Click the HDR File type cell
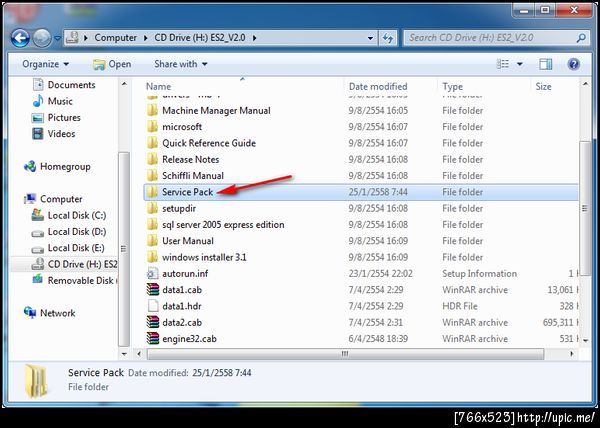This screenshot has width=600, height=428. (460, 306)
